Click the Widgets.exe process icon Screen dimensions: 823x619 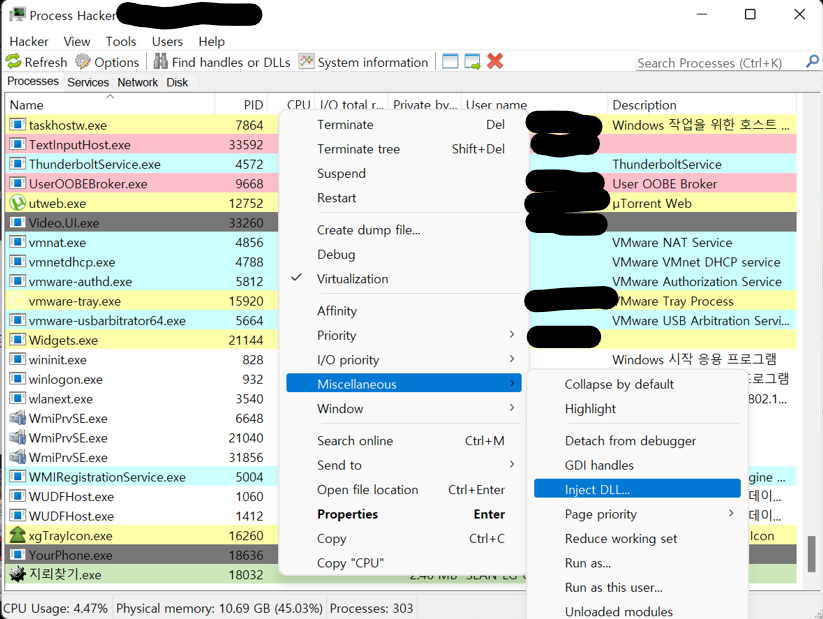coord(17,340)
